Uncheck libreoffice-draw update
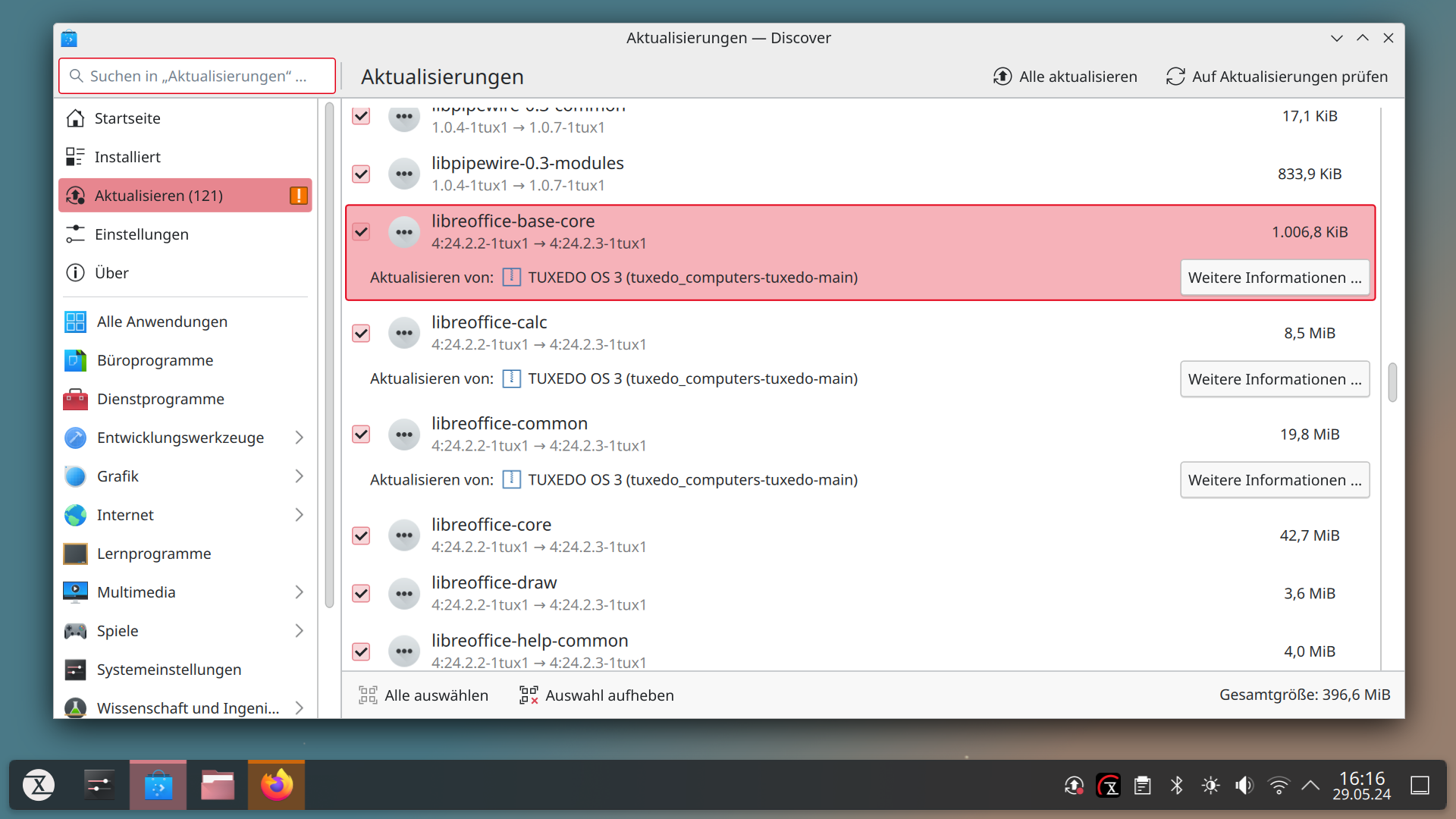Viewport: 1456px width, 819px height. coord(361,593)
